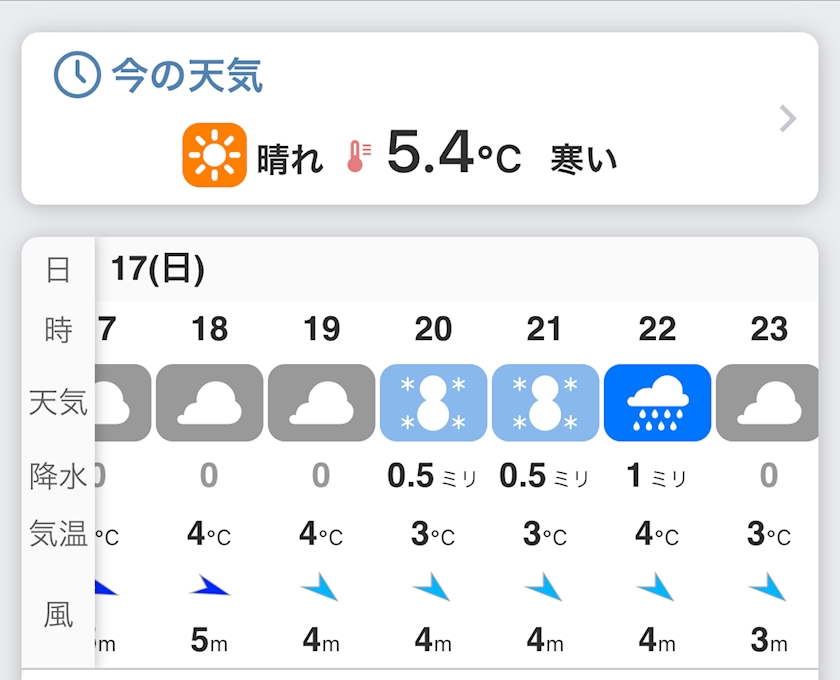Click the 5.4°C current temperature
The width and height of the screenshot is (840, 680).
[454, 154]
